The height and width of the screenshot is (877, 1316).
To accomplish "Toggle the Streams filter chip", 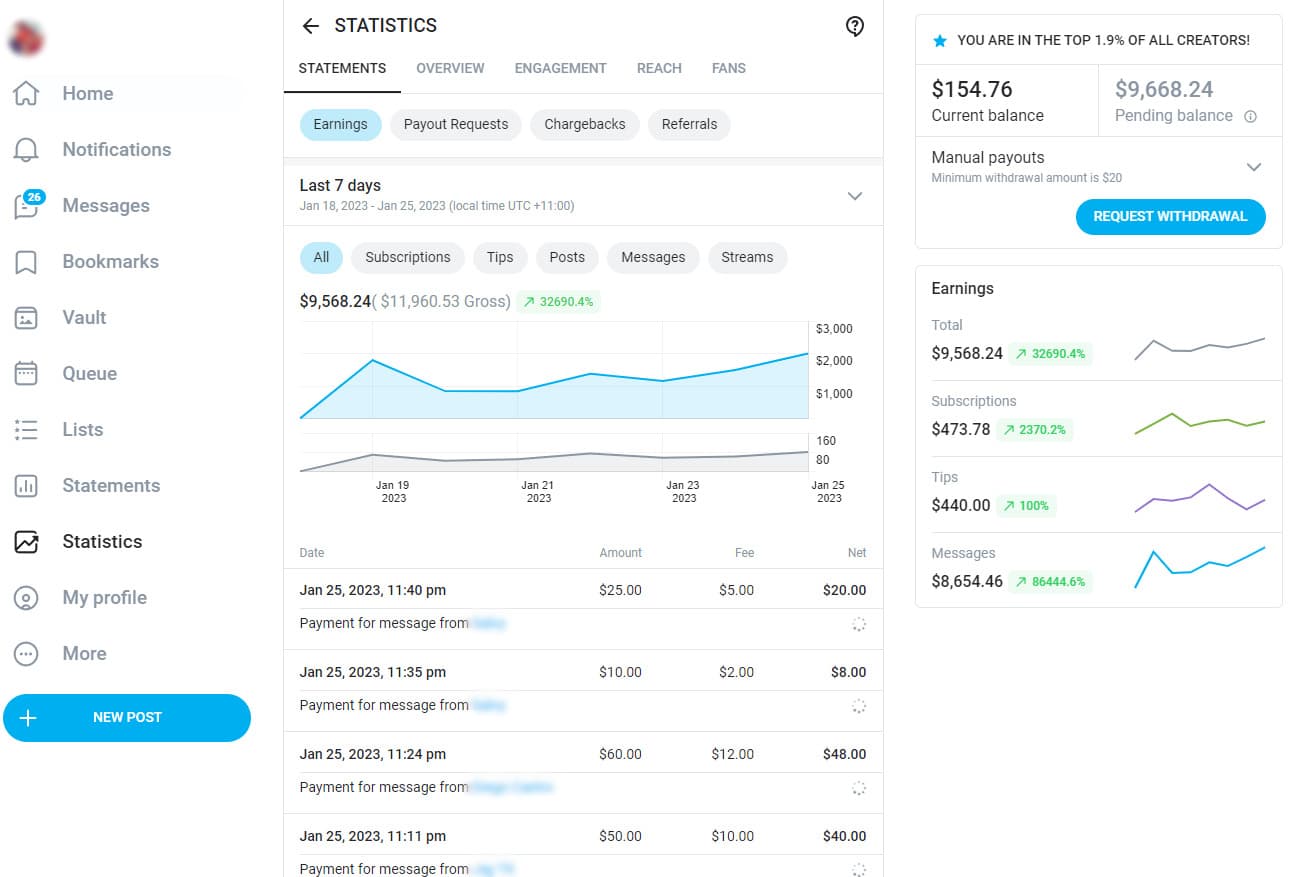I will tap(747, 257).
